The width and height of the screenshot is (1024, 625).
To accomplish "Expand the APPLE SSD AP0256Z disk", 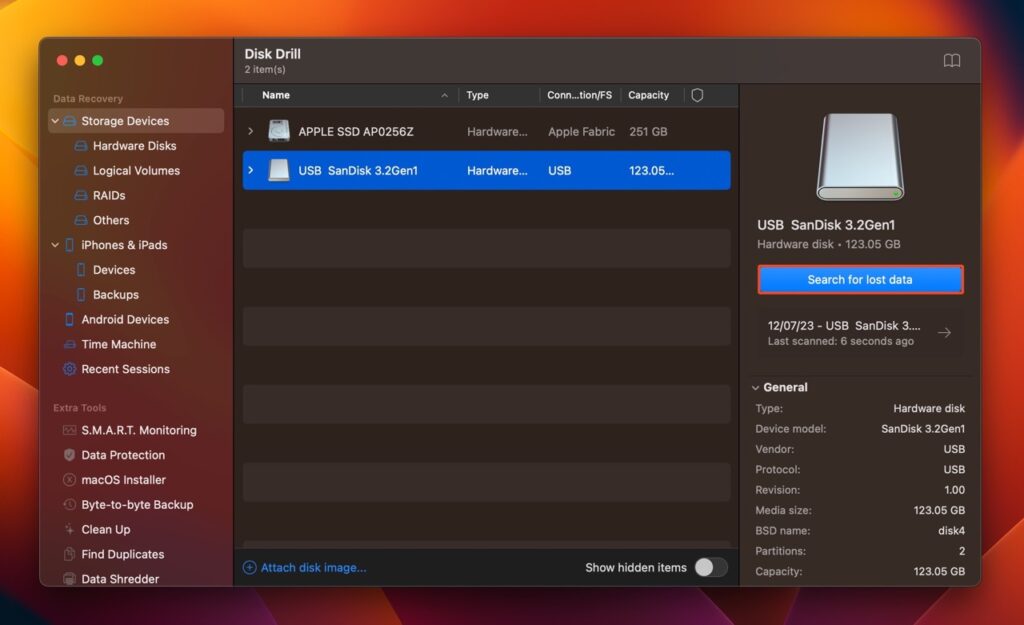I will point(251,131).
